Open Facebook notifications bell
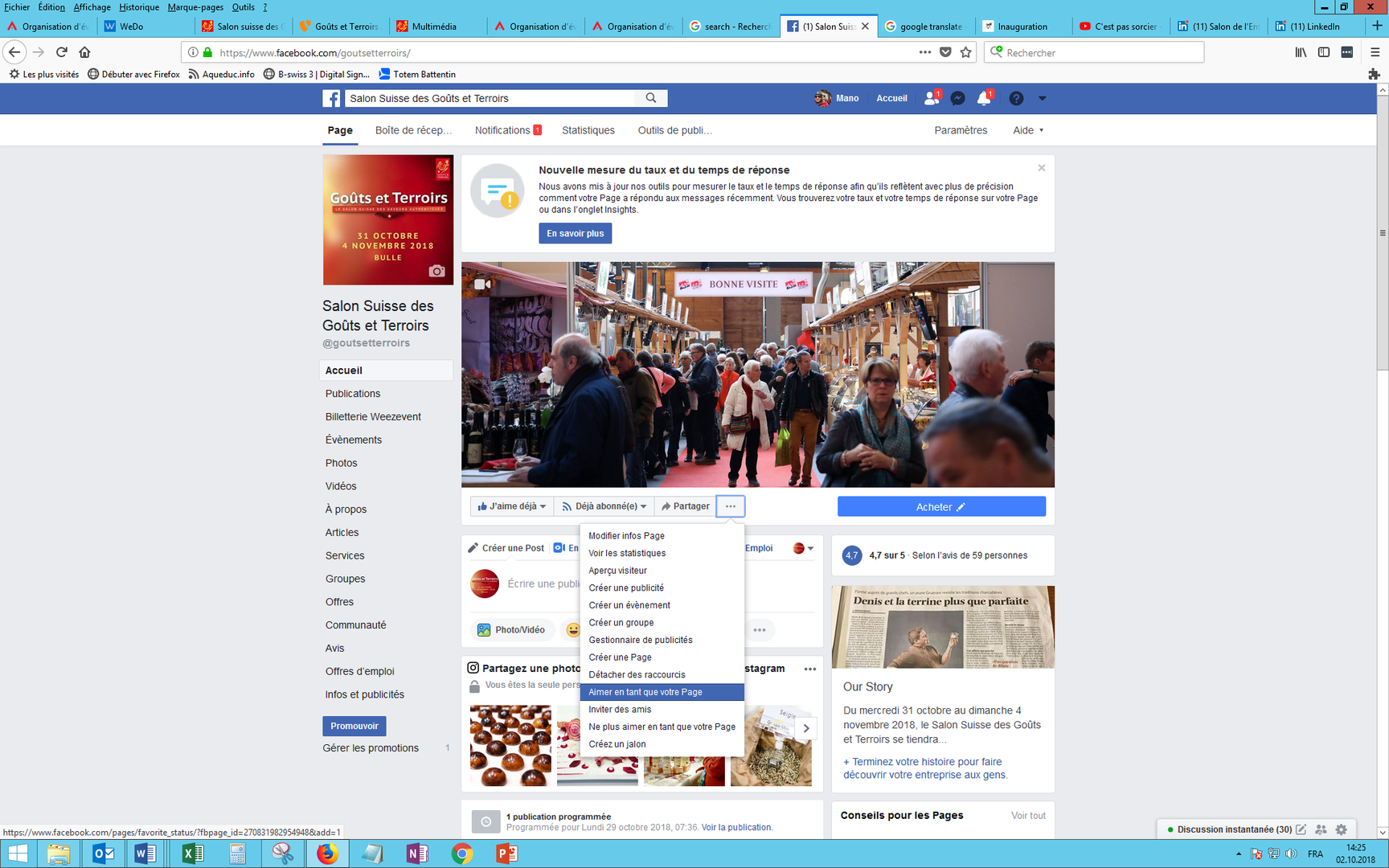The width and height of the screenshot is (1389, 868). coord(984,98)
